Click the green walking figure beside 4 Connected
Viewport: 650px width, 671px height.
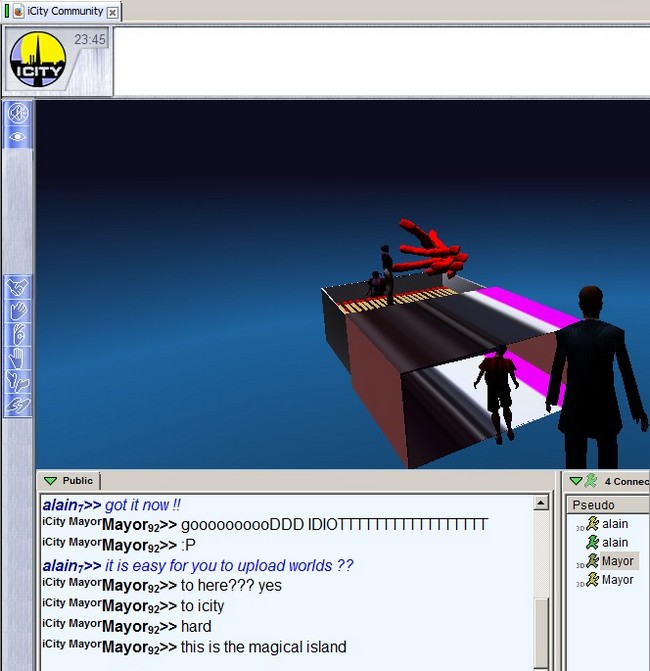tap(591, 481)
